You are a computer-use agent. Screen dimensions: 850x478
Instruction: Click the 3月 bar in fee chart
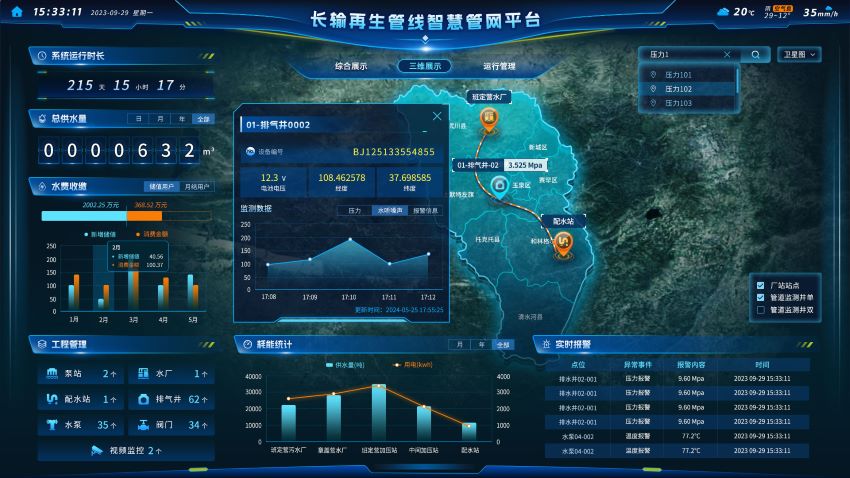[x=133, y=289]
